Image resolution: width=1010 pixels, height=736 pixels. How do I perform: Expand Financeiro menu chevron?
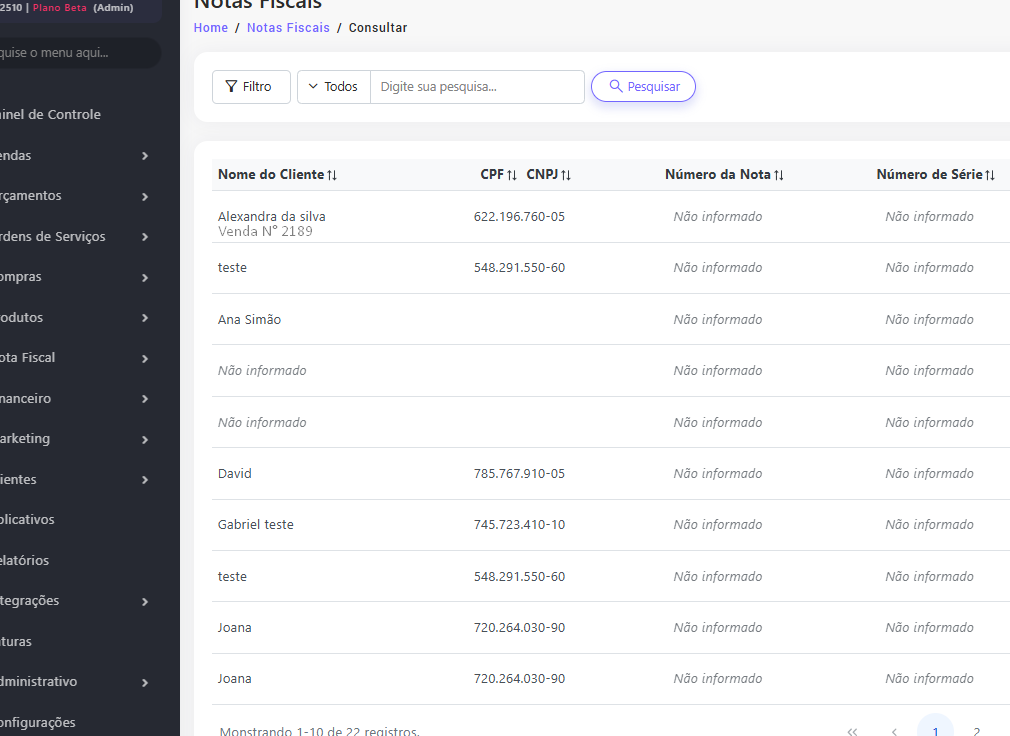[x=145, y=399]
